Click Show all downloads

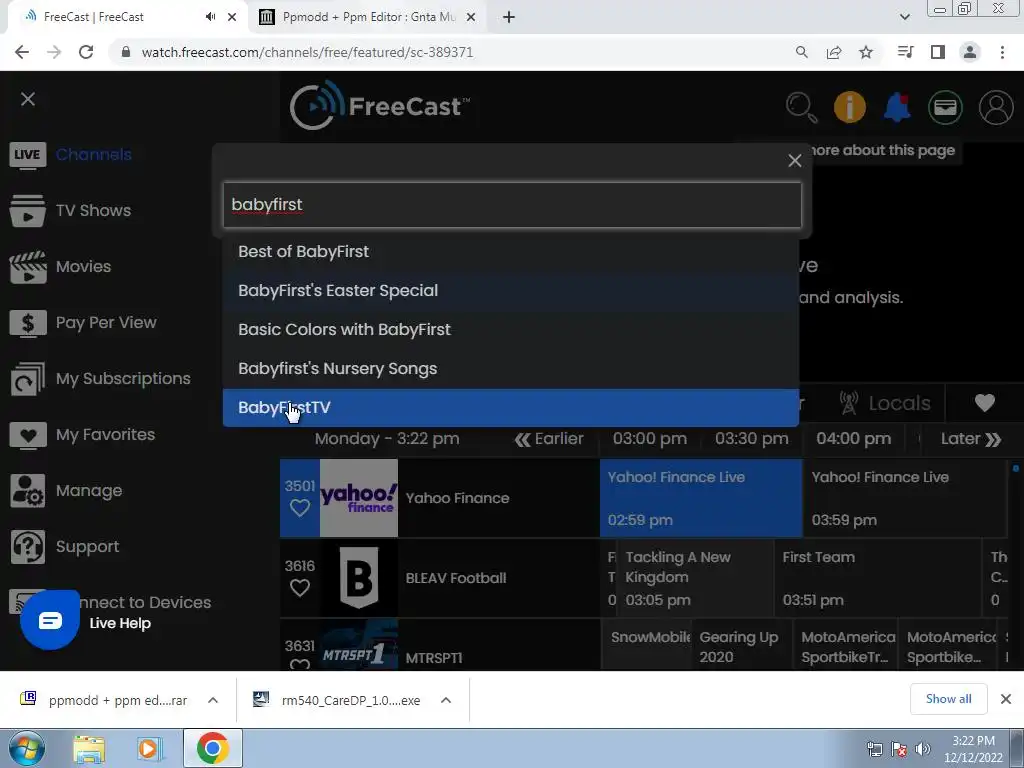948,699
